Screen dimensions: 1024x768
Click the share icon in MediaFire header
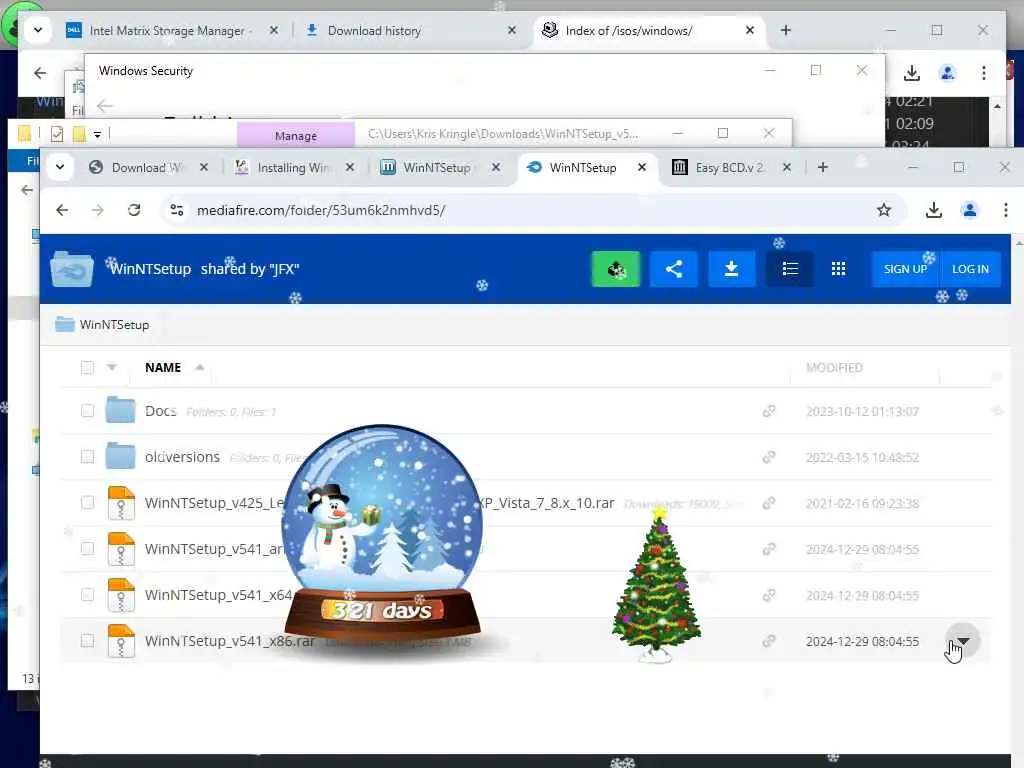pos(673,269)
